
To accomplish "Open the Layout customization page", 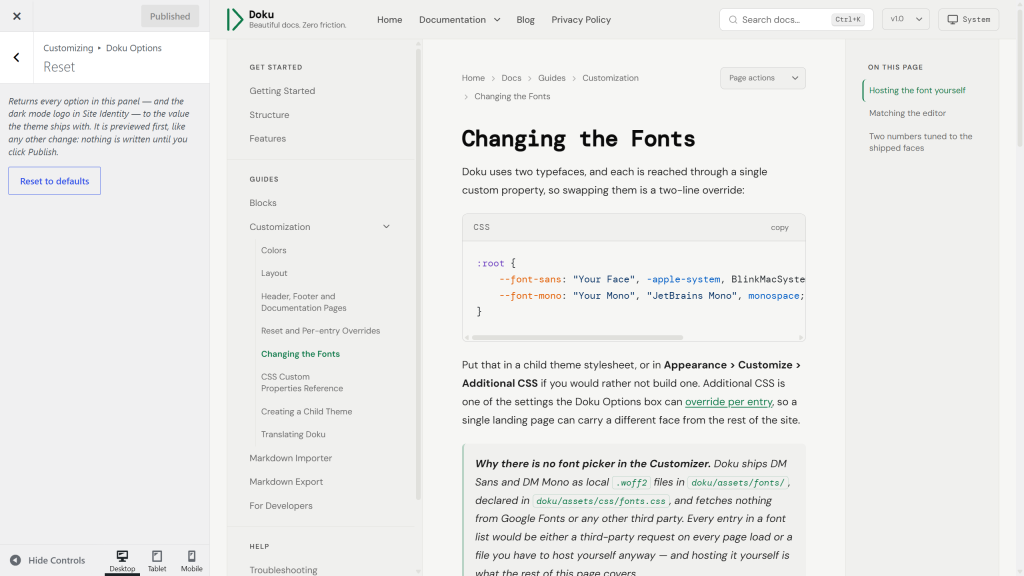I will (274, 273).
